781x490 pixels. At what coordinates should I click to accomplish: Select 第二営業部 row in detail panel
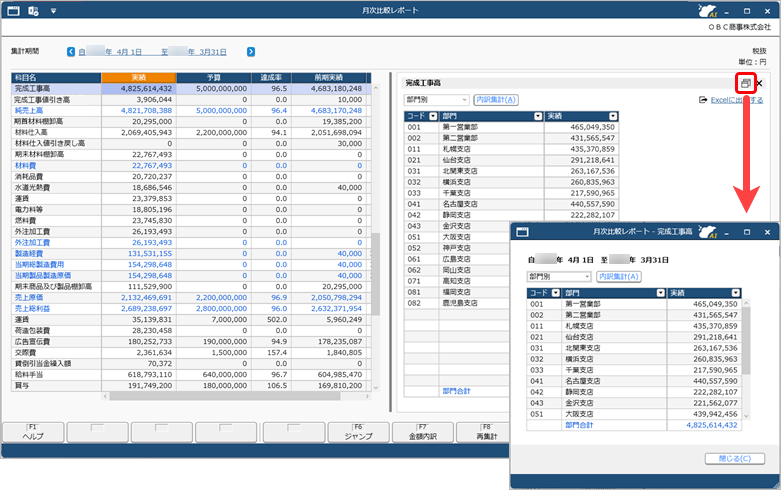click(x=512, y=138)
